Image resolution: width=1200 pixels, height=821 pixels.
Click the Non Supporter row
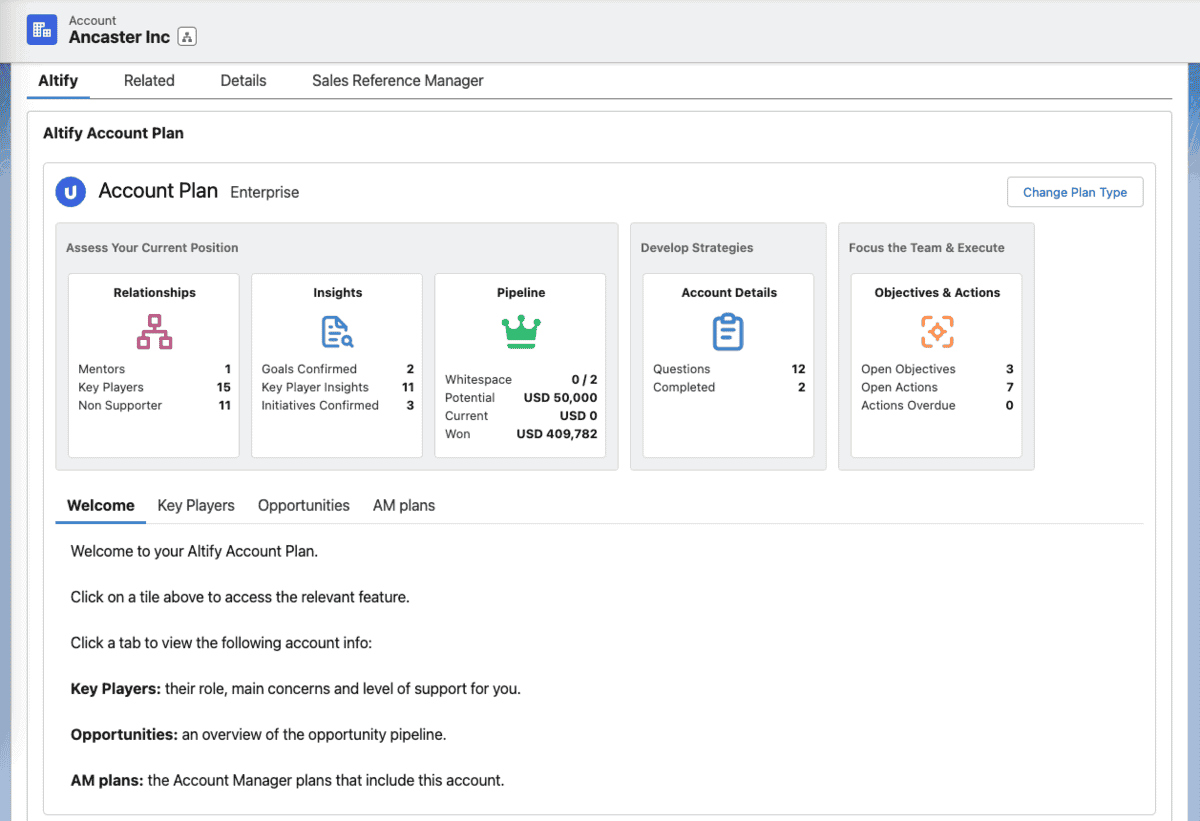[x=154, y=405]
